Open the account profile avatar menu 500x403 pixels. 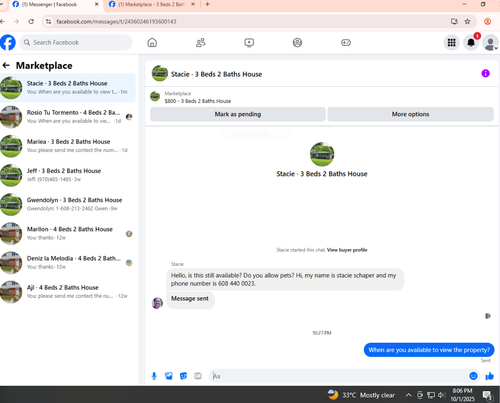(x=490, y=43)
